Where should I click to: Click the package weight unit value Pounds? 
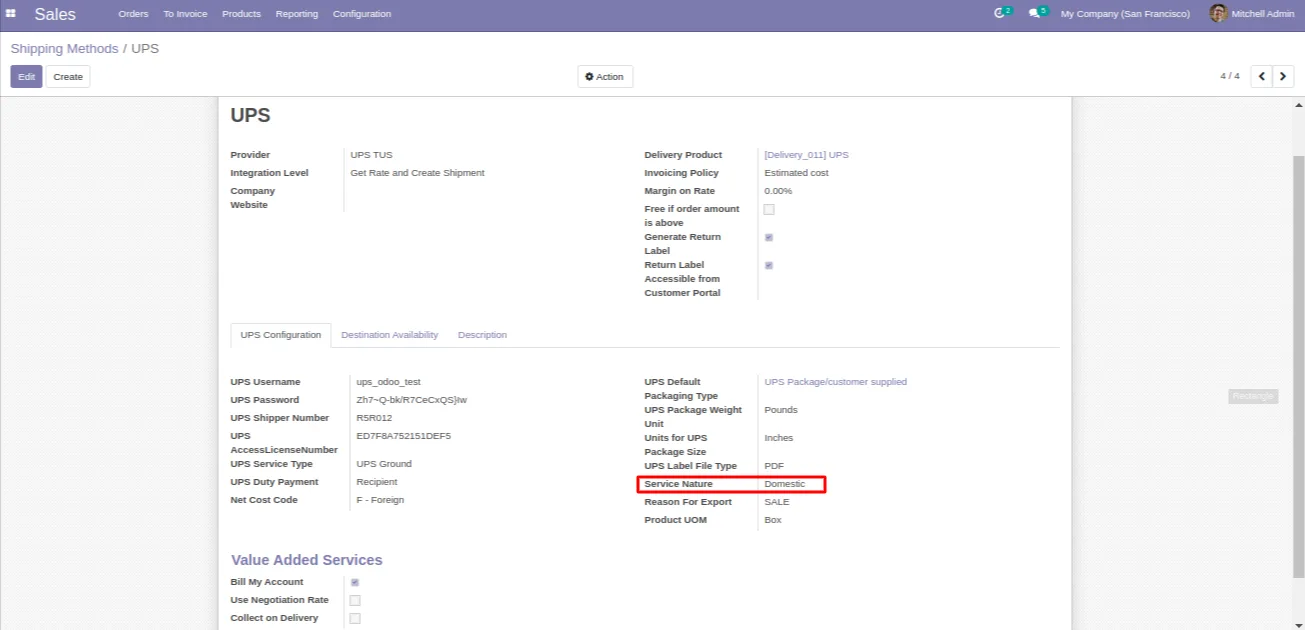[781, 410]
